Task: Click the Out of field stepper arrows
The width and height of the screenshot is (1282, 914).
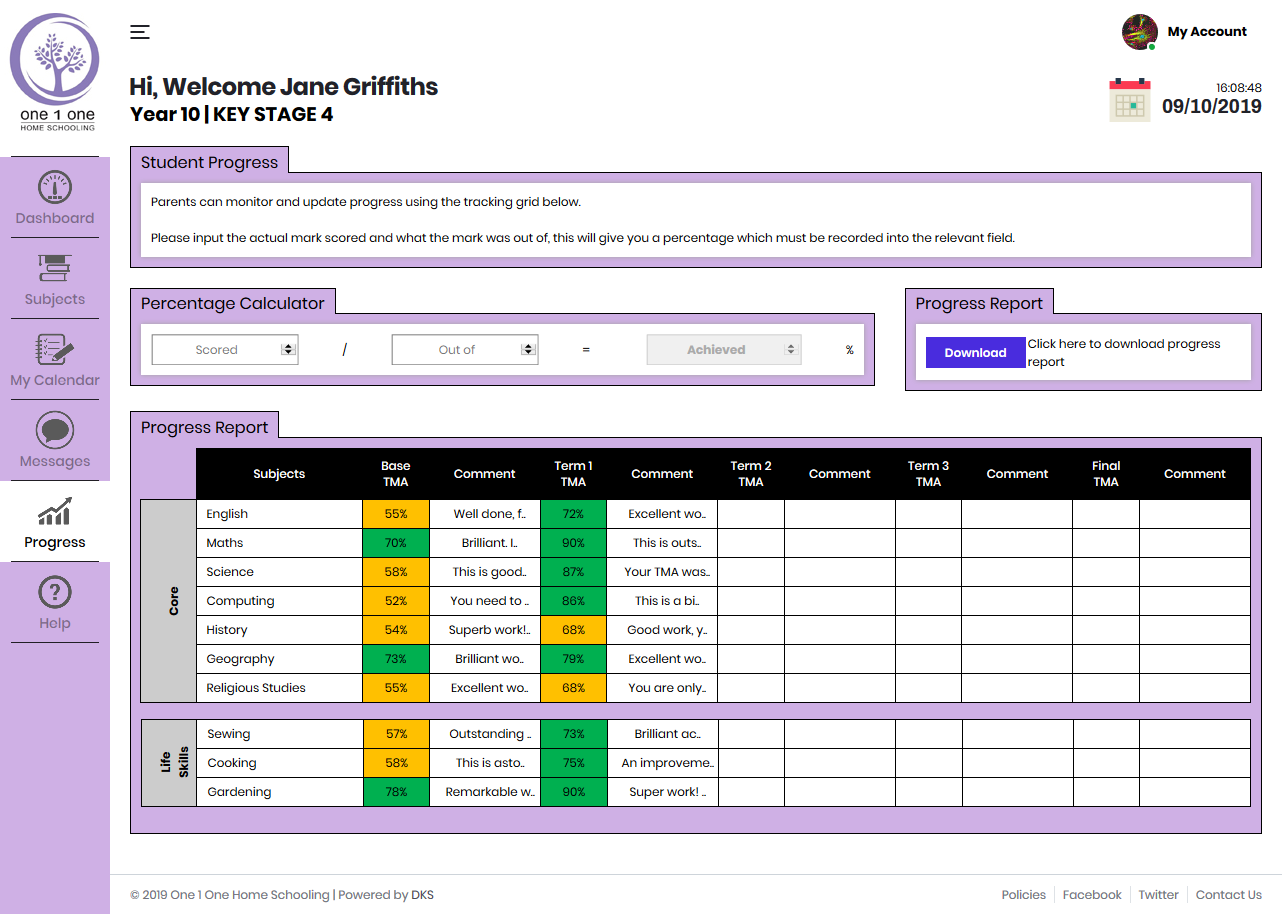Action: 528,350
